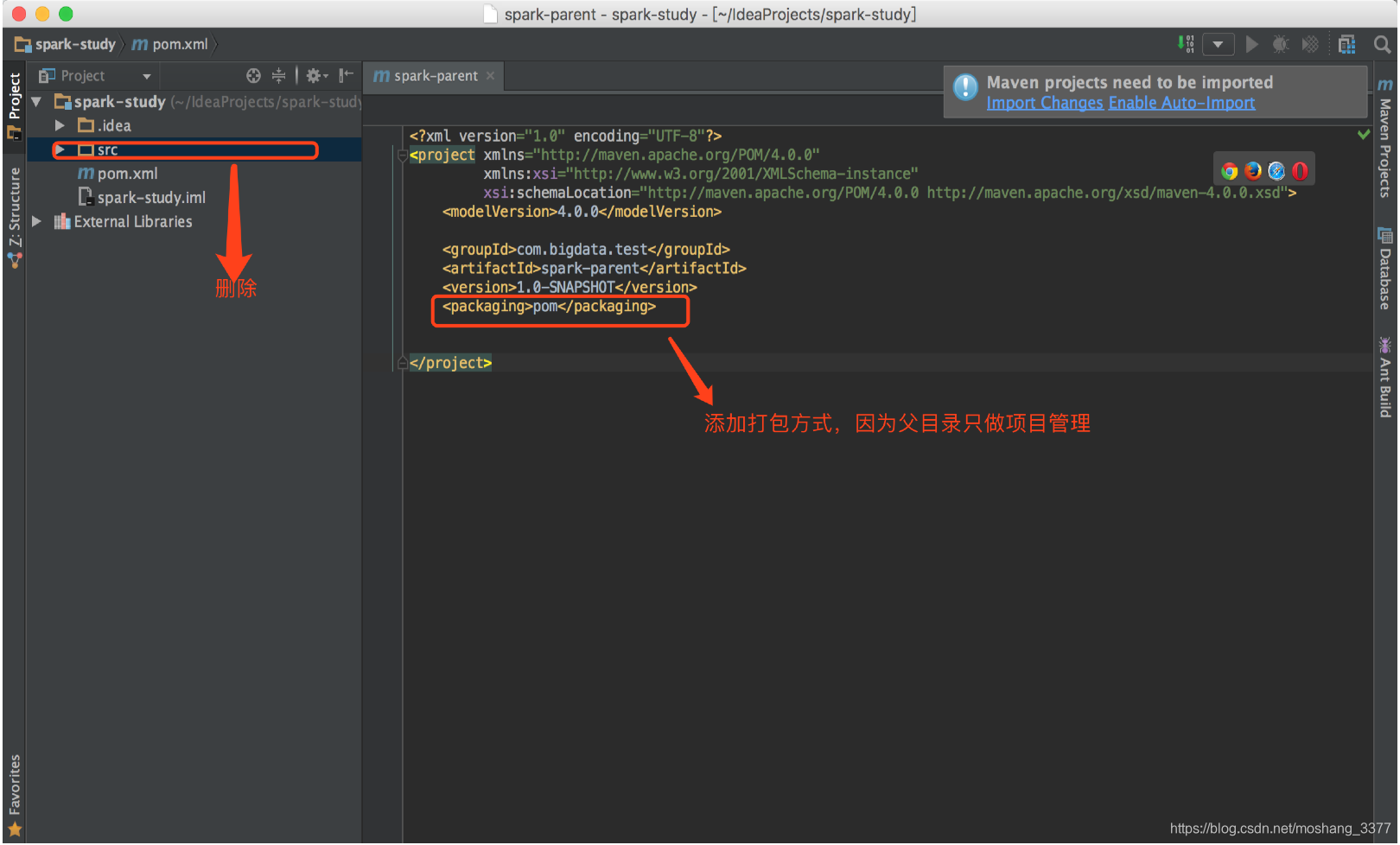Viewport: 1400px width, 845px height.
Task: Click fold marker at closing project tag
Action: pos(403,363)
